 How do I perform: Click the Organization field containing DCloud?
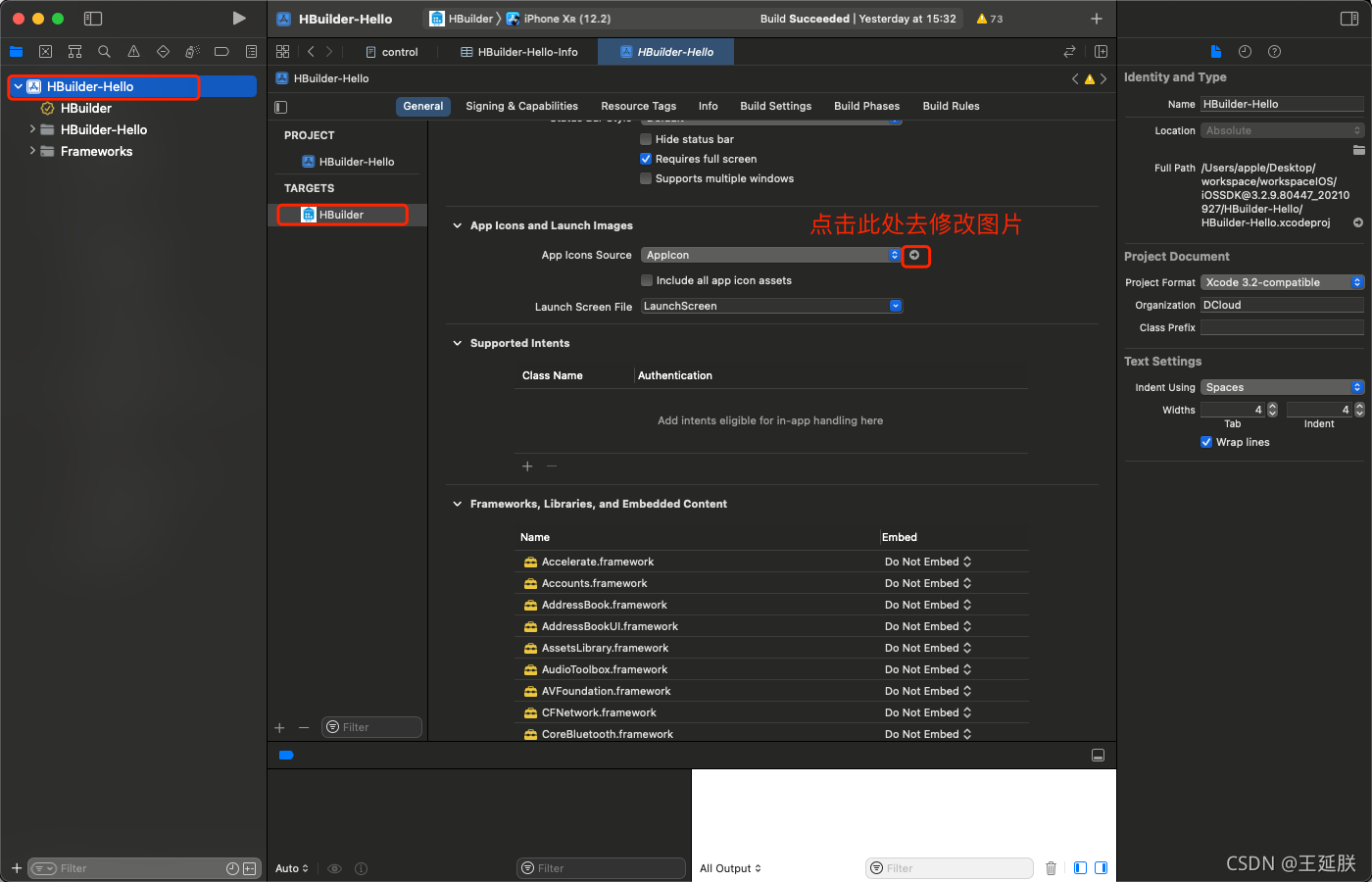(1282, 305)
